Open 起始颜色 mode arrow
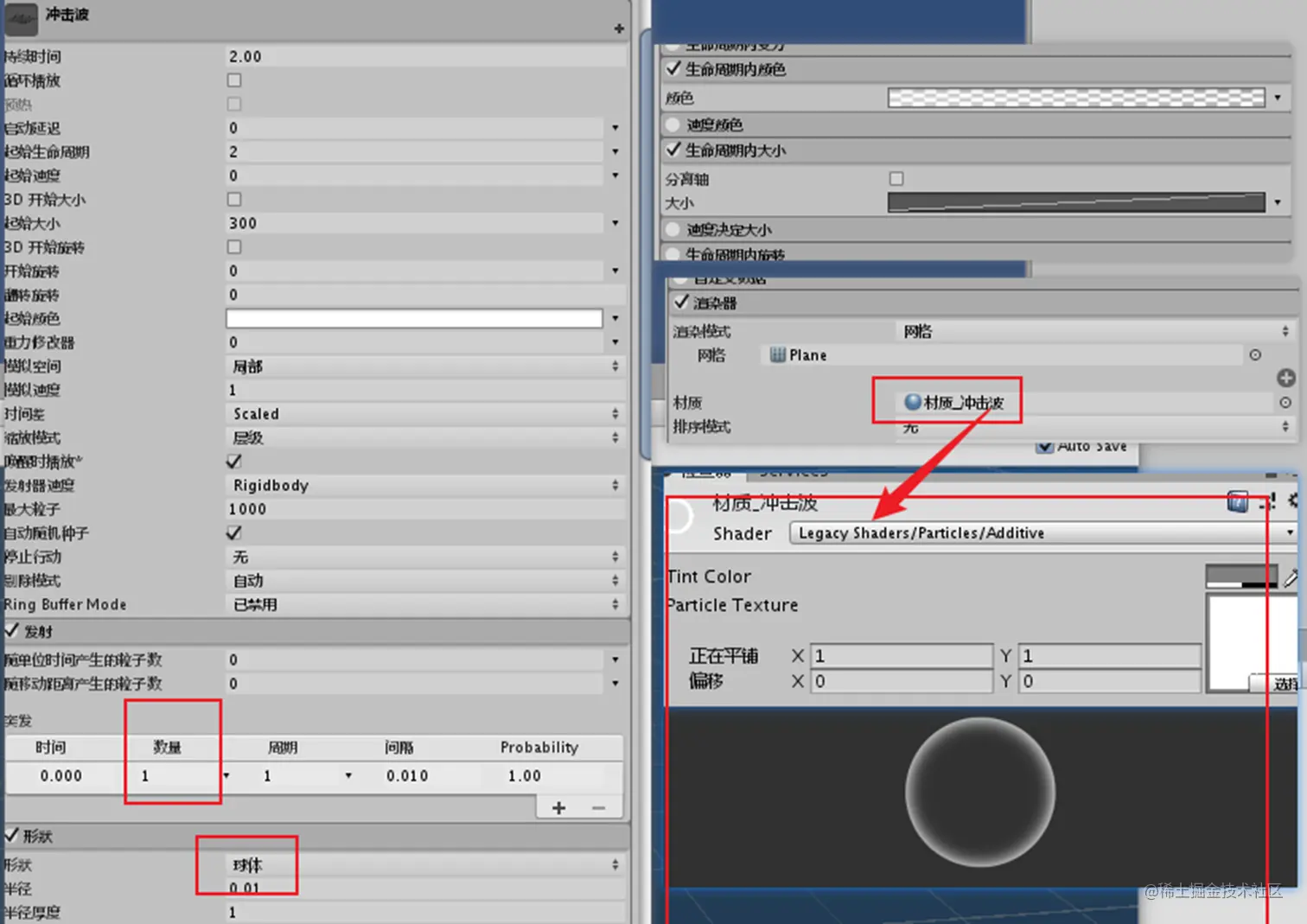This screenshot has width=1307, height=924. (x=615, y=318)
